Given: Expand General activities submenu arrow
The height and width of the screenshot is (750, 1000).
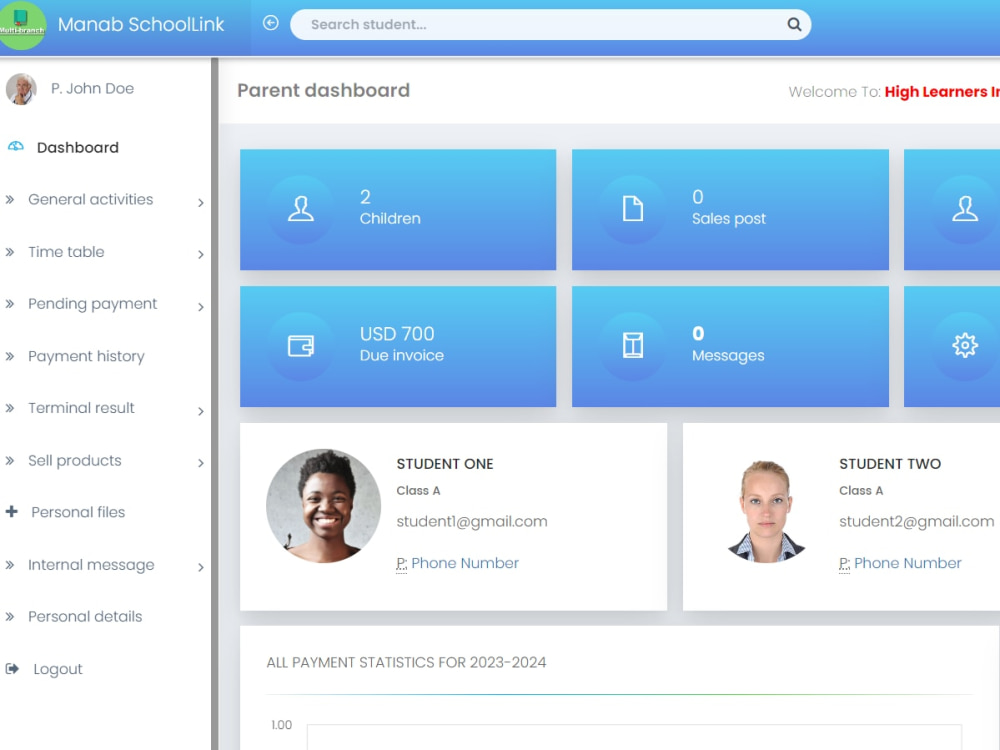Looking at the screenshot, I should (201, 203).
